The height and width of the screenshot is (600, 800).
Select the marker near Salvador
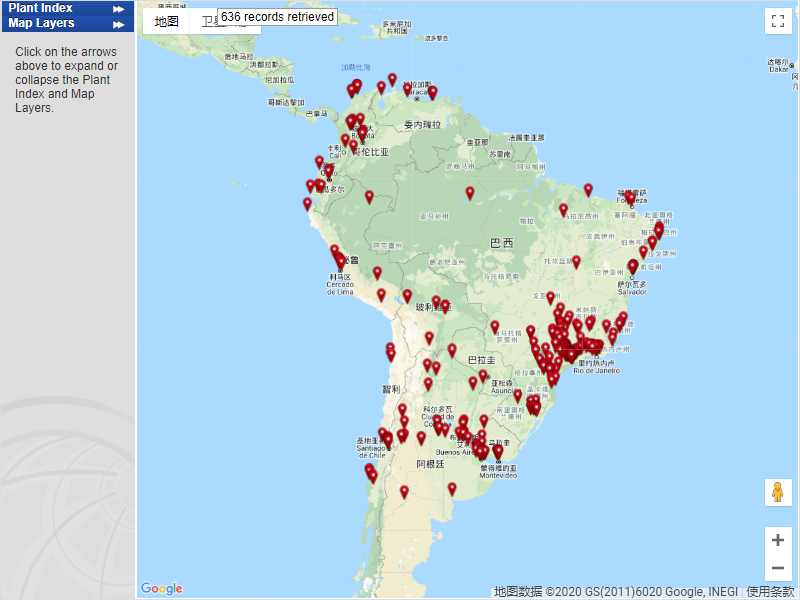coord(633,267)
